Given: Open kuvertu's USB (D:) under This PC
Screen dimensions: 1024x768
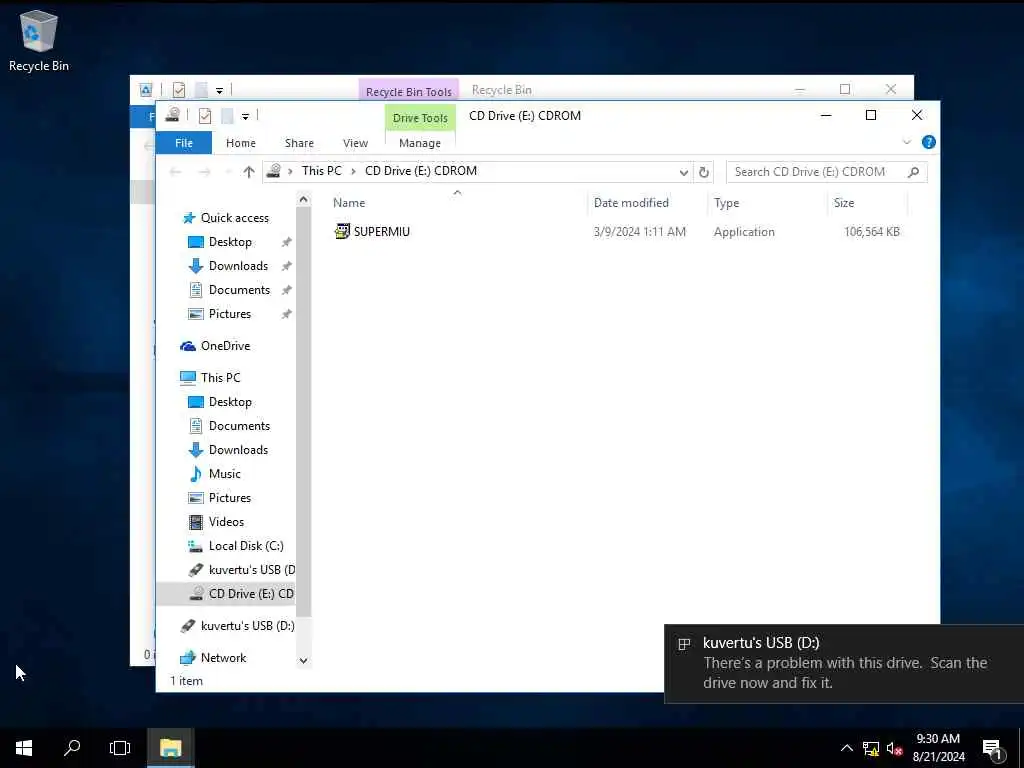Looking at the screenshot, I should (241, 569).
